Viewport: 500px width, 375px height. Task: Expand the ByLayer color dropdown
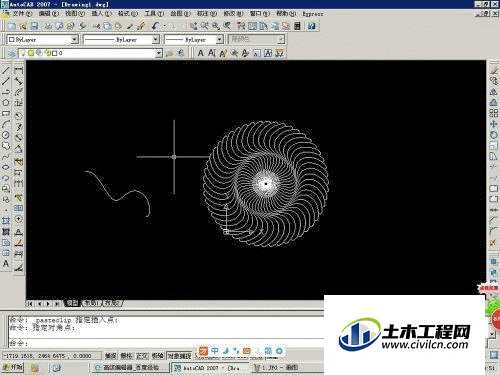pyautogui.click(x=75, y=39)
